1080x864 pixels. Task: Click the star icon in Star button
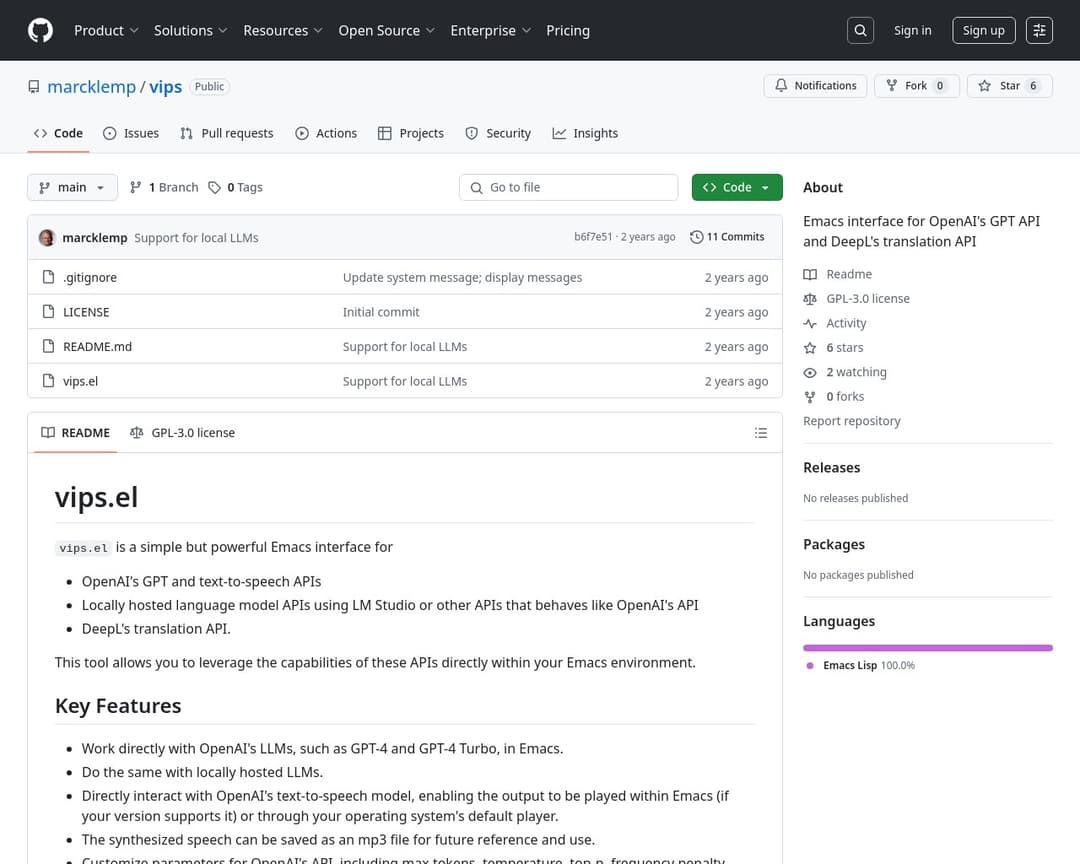[985, 85]
